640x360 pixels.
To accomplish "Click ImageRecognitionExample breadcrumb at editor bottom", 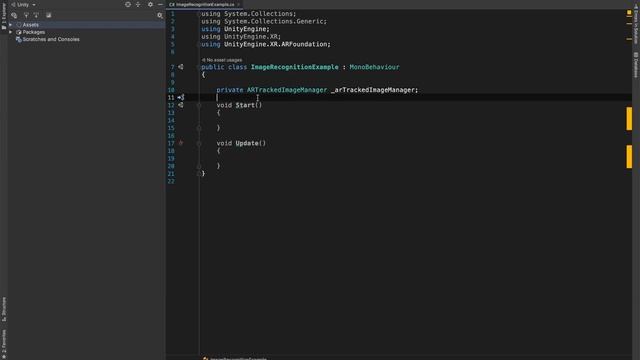I will (236, 358).
